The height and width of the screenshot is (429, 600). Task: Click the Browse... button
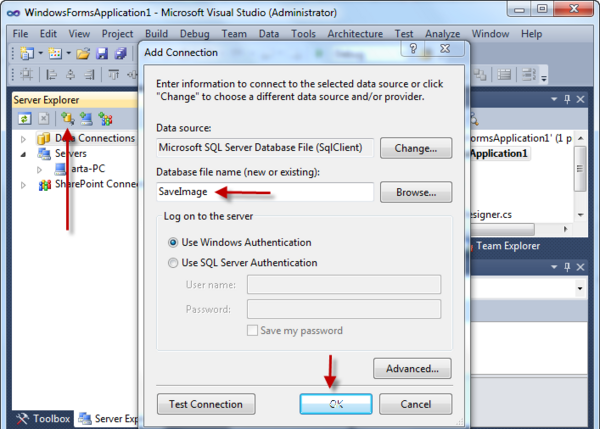tap(416, 192)
